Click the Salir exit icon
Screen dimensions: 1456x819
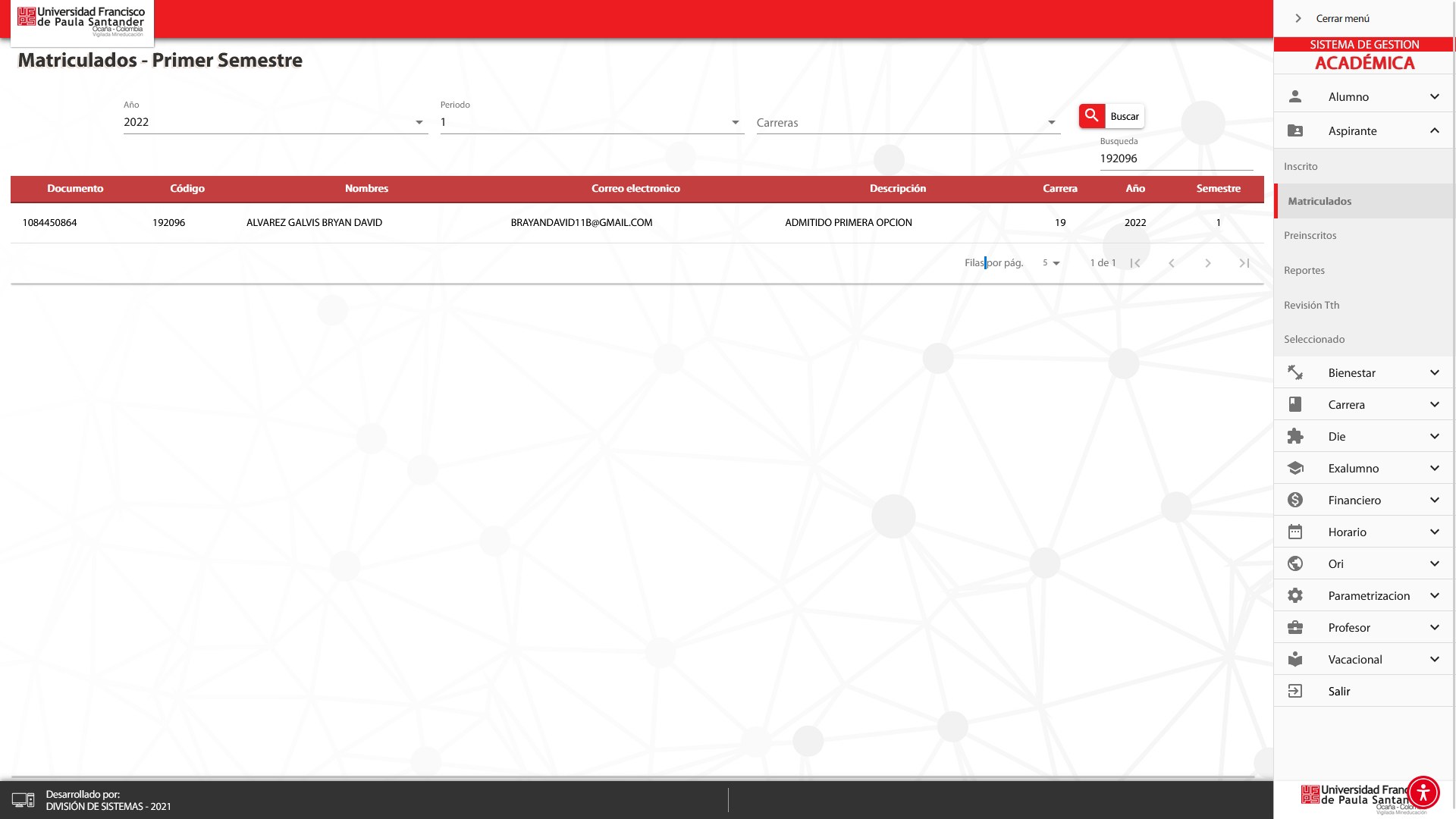pos(1295,692)
